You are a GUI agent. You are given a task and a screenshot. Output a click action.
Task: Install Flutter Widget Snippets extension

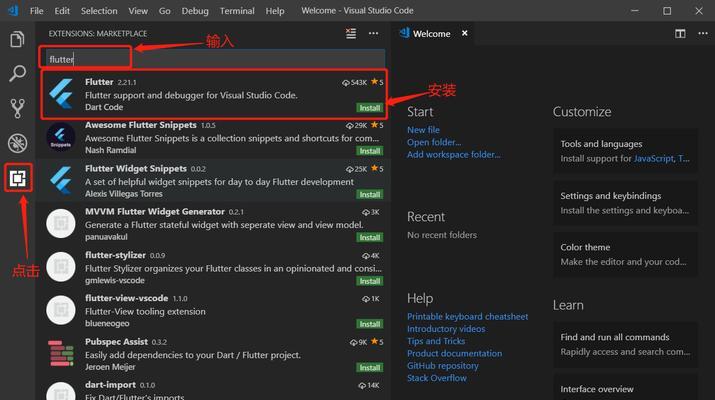369,195
